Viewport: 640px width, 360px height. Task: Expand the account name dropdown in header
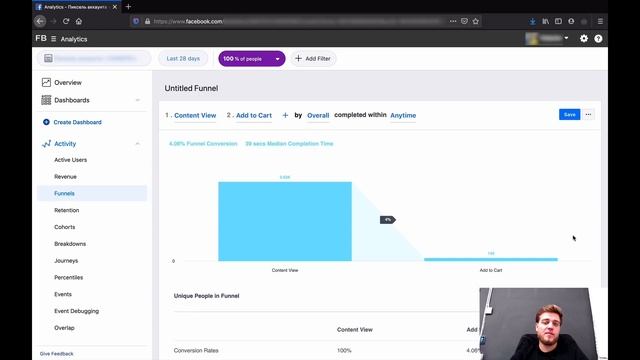click(x=567, y=38)
